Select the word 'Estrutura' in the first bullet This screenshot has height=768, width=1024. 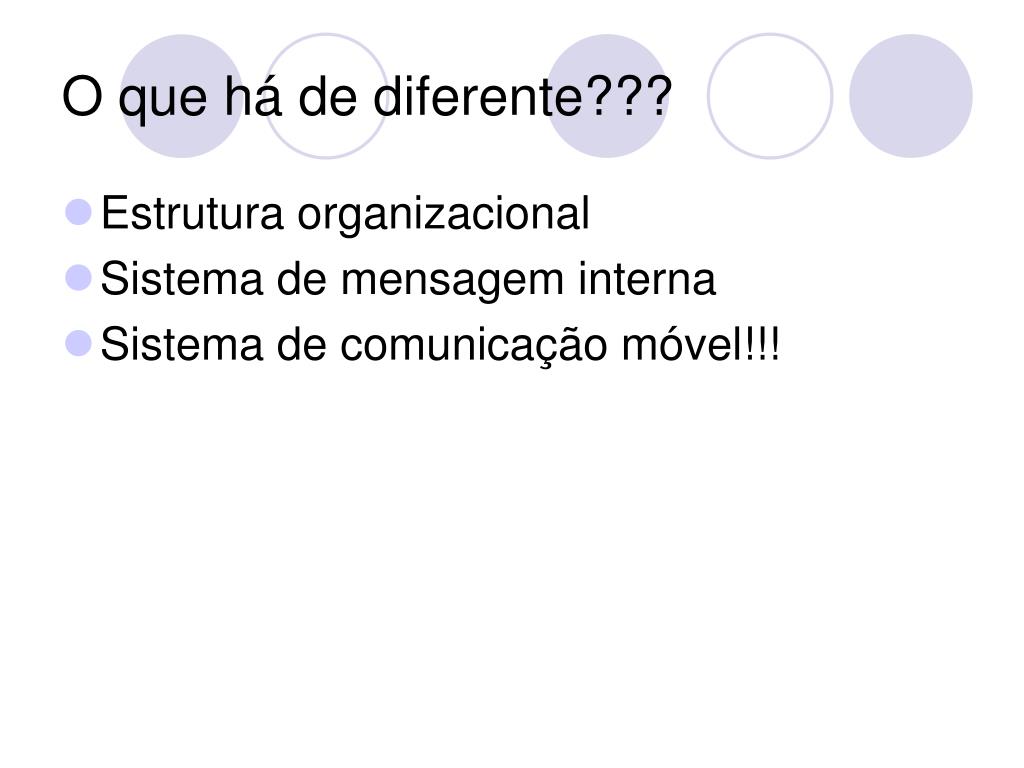click(192, 213)
